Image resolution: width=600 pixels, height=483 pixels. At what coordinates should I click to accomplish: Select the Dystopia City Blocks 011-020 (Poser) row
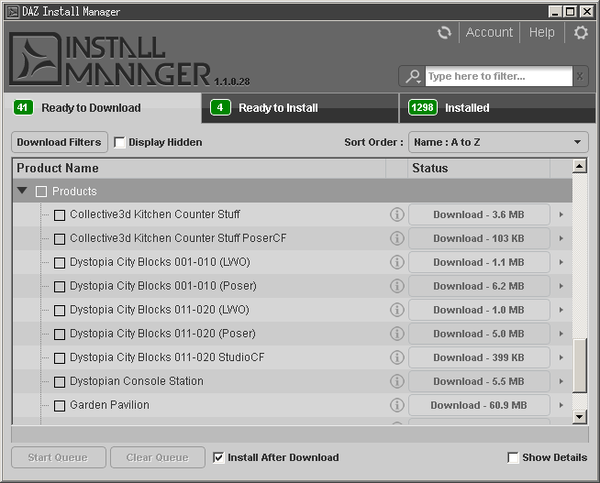(x=293, y=334)
